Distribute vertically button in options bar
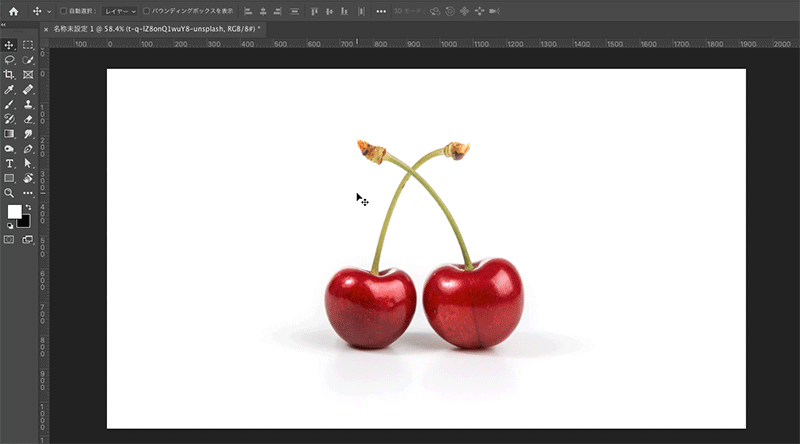Image resolution: width=800 pixels, height=444 pixels. pos(294,11)
